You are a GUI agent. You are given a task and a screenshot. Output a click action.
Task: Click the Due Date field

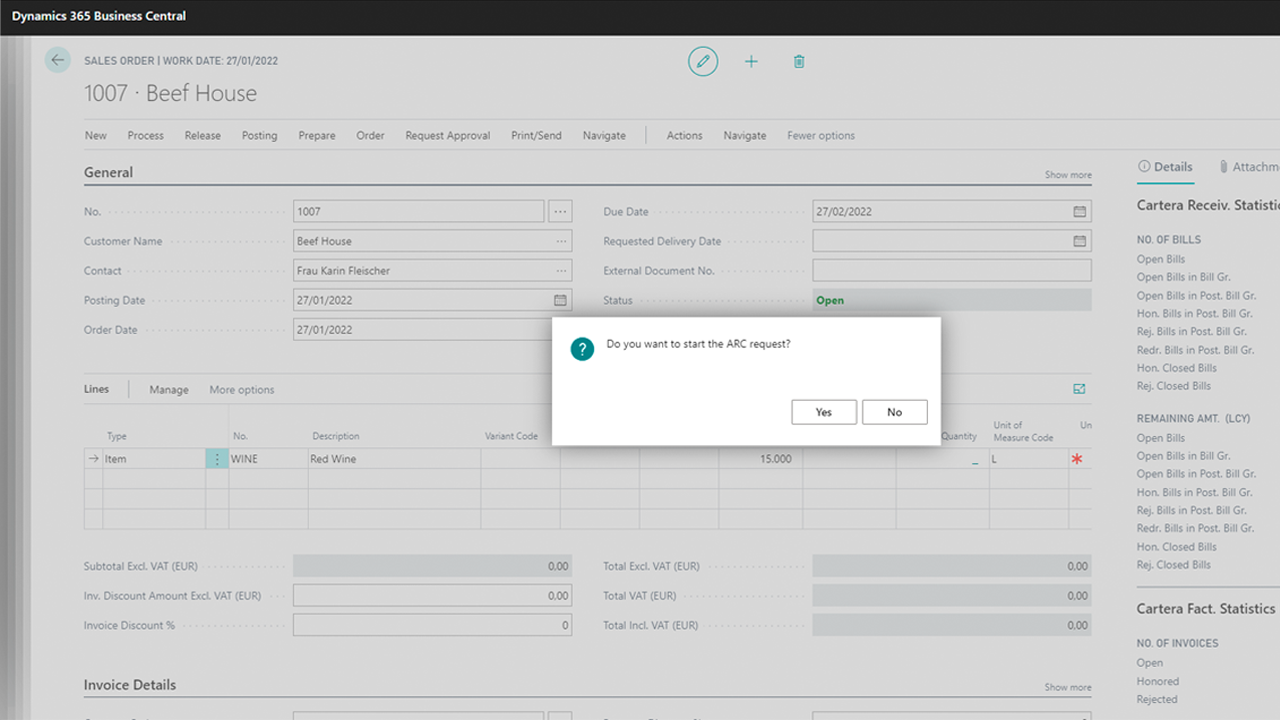[x=952, y=212]
